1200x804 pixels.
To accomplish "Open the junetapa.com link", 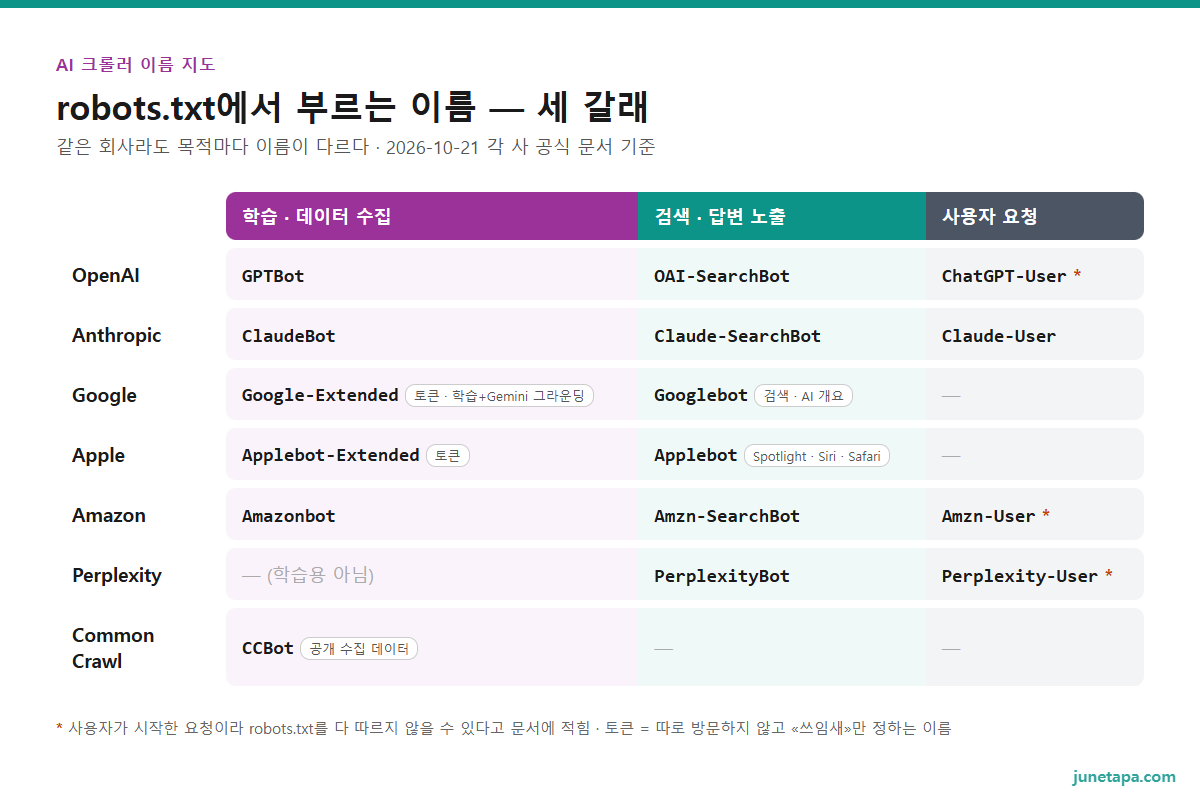I will pos(1124,777).
